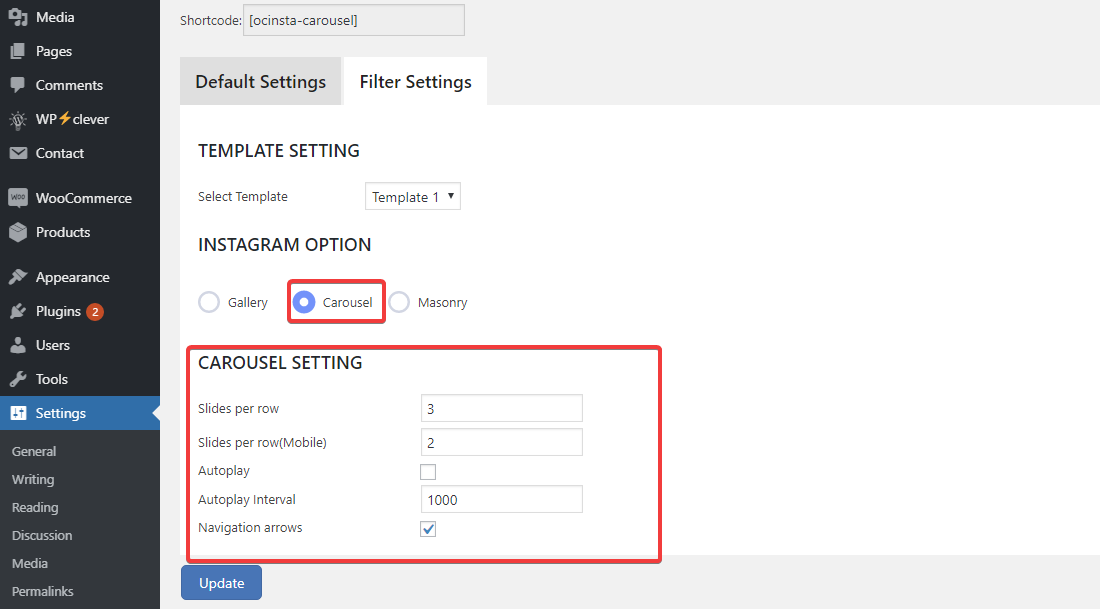Screen dimensions: 1100x609
Task: Click the Slides per row input field
Action: point(501,409)
